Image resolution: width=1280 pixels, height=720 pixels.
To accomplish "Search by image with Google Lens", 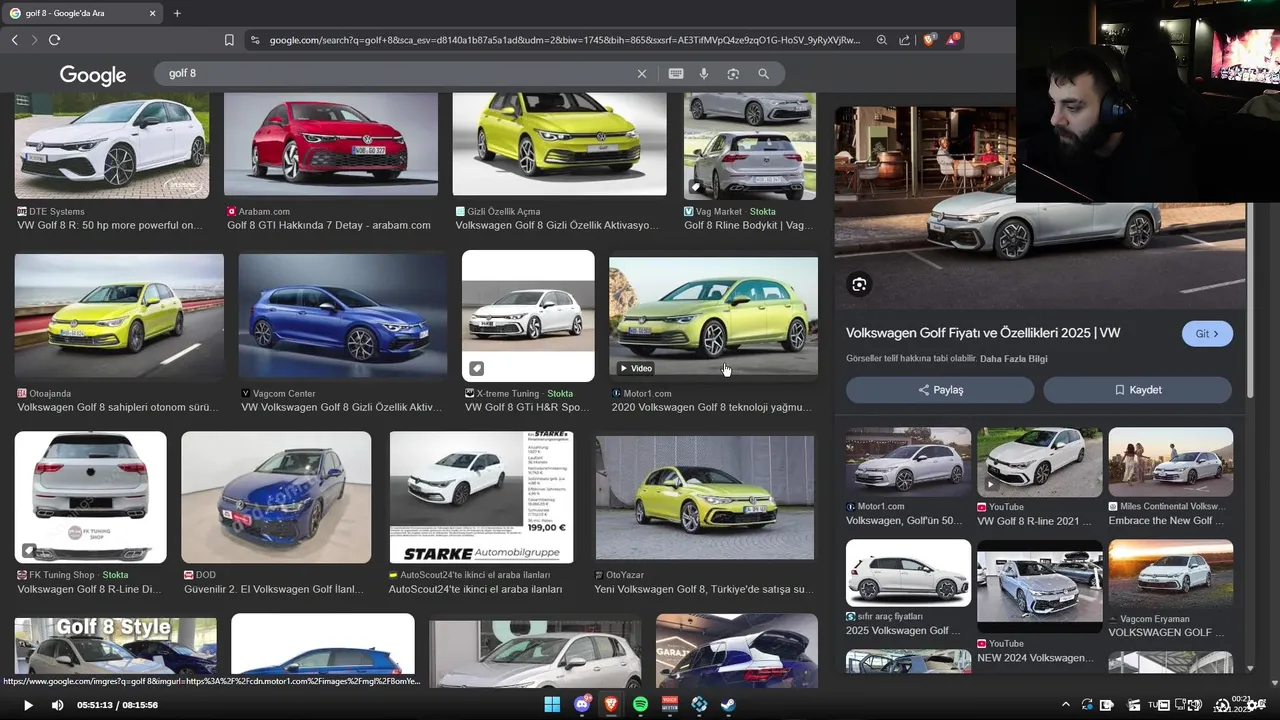I will coord(733,73).
